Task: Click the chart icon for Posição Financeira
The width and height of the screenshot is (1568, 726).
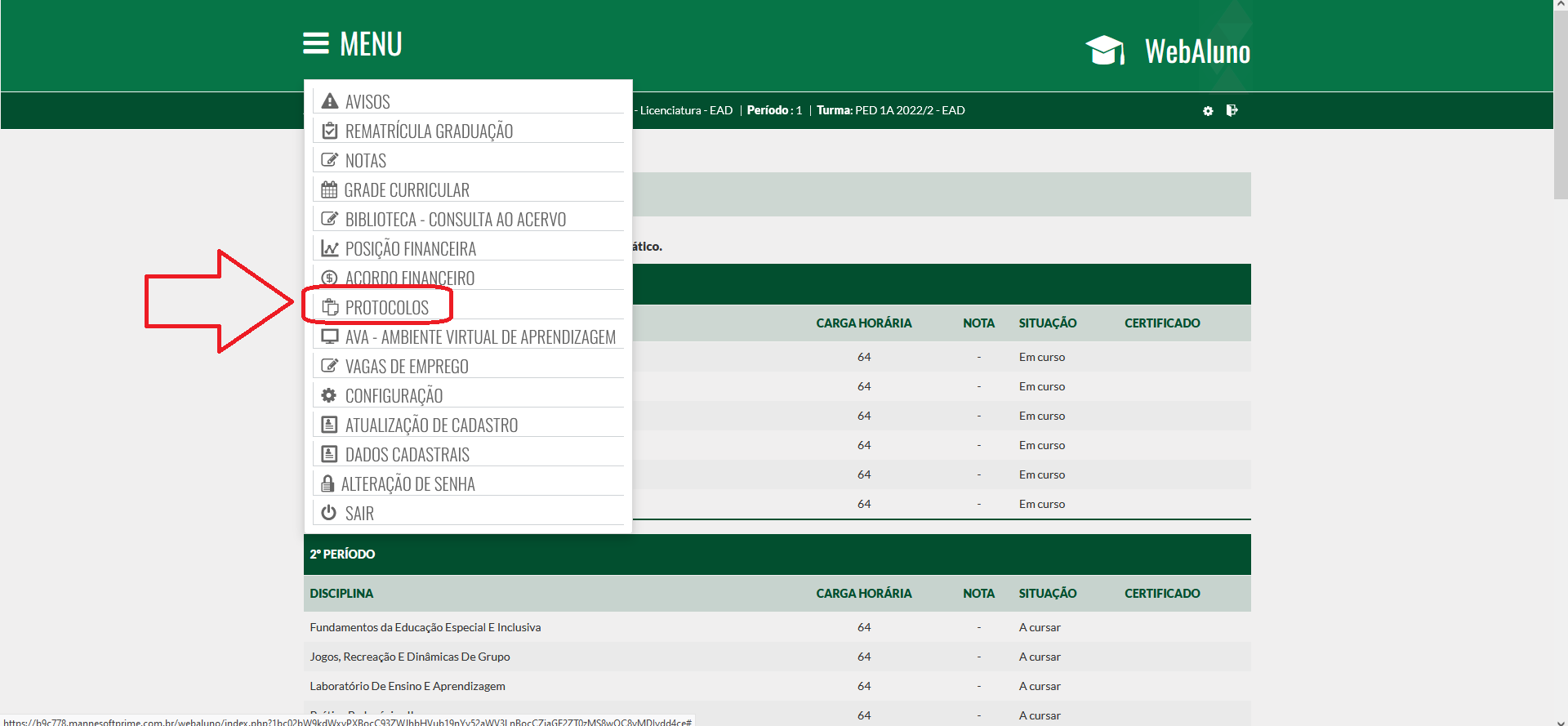Action: click(x=330, y=248)
